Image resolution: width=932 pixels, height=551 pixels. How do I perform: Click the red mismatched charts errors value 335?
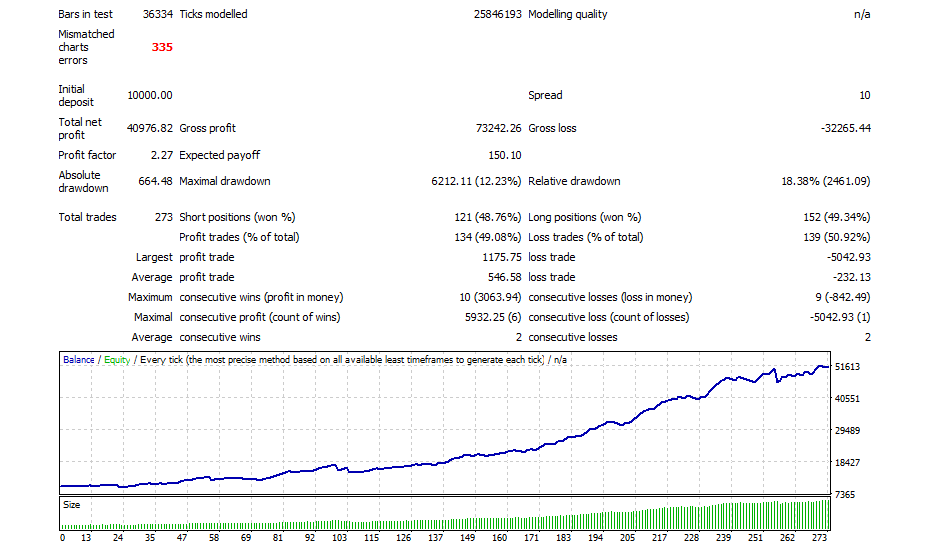161,47
